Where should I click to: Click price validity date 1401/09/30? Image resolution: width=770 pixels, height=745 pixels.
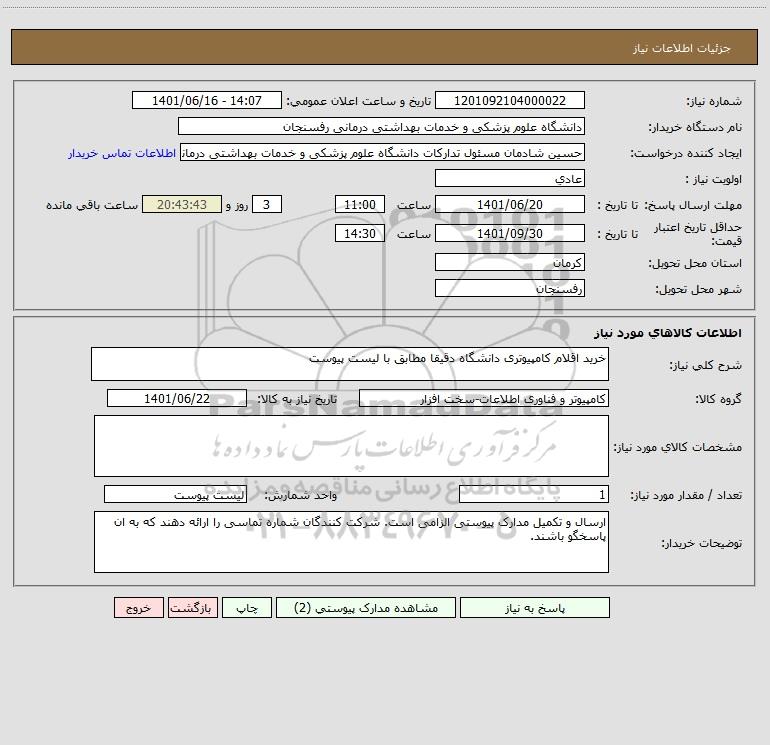[510, 233]
